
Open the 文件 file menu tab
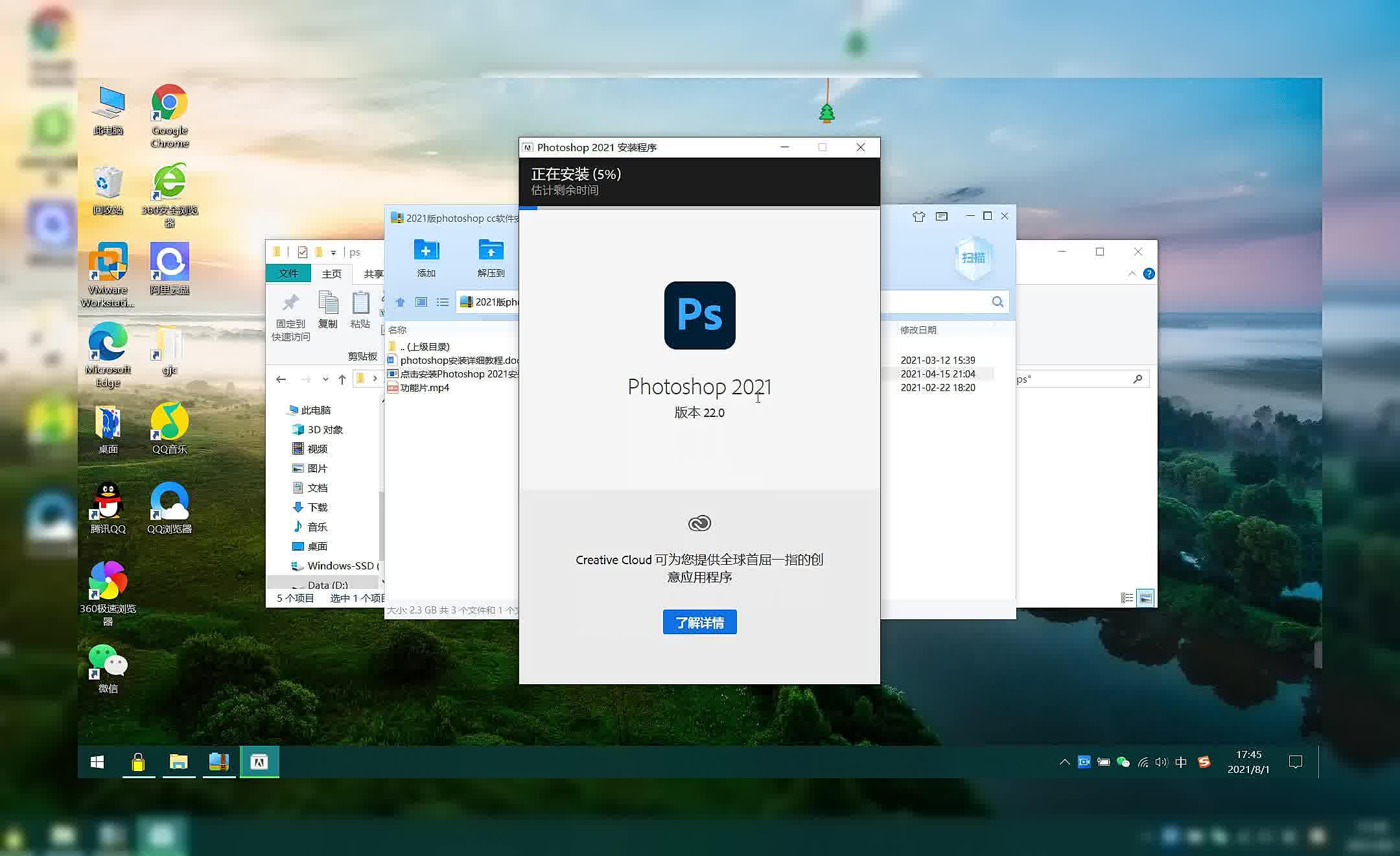288,274
